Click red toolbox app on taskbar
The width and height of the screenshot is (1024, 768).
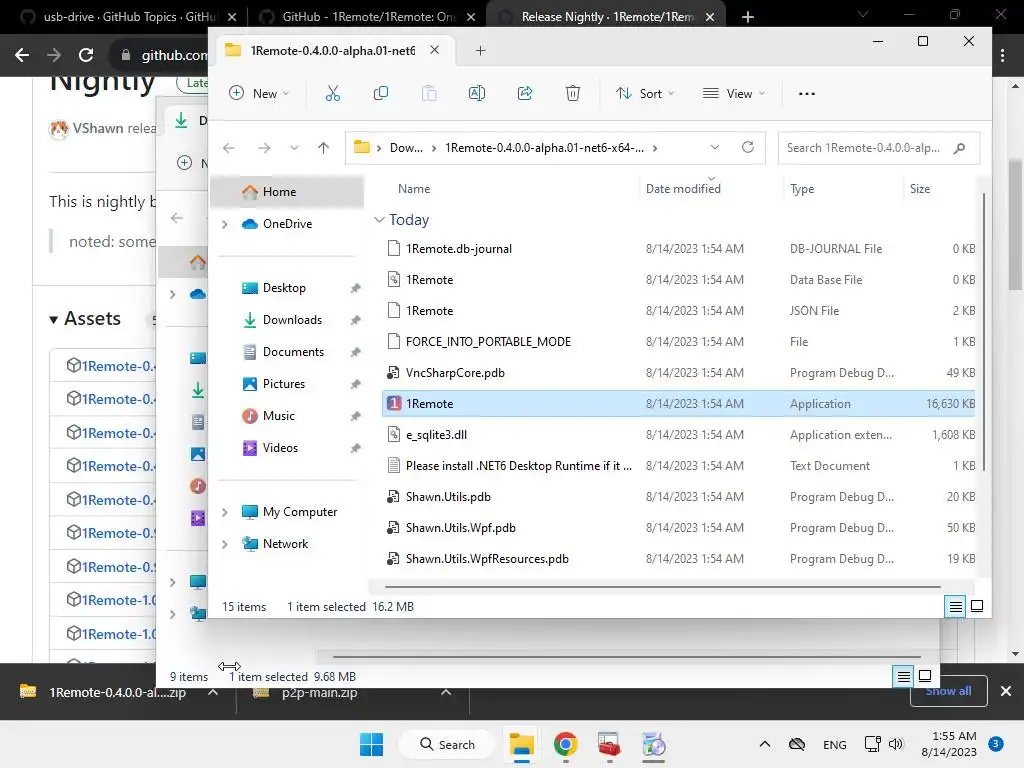[609, 744]
